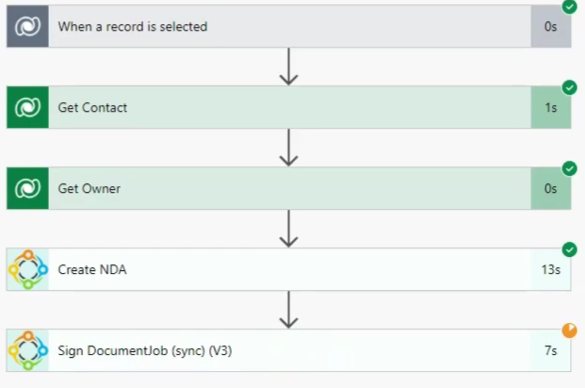Click the success checkmark badge on Get Owner
585x388 pixels.
point(569,169)
